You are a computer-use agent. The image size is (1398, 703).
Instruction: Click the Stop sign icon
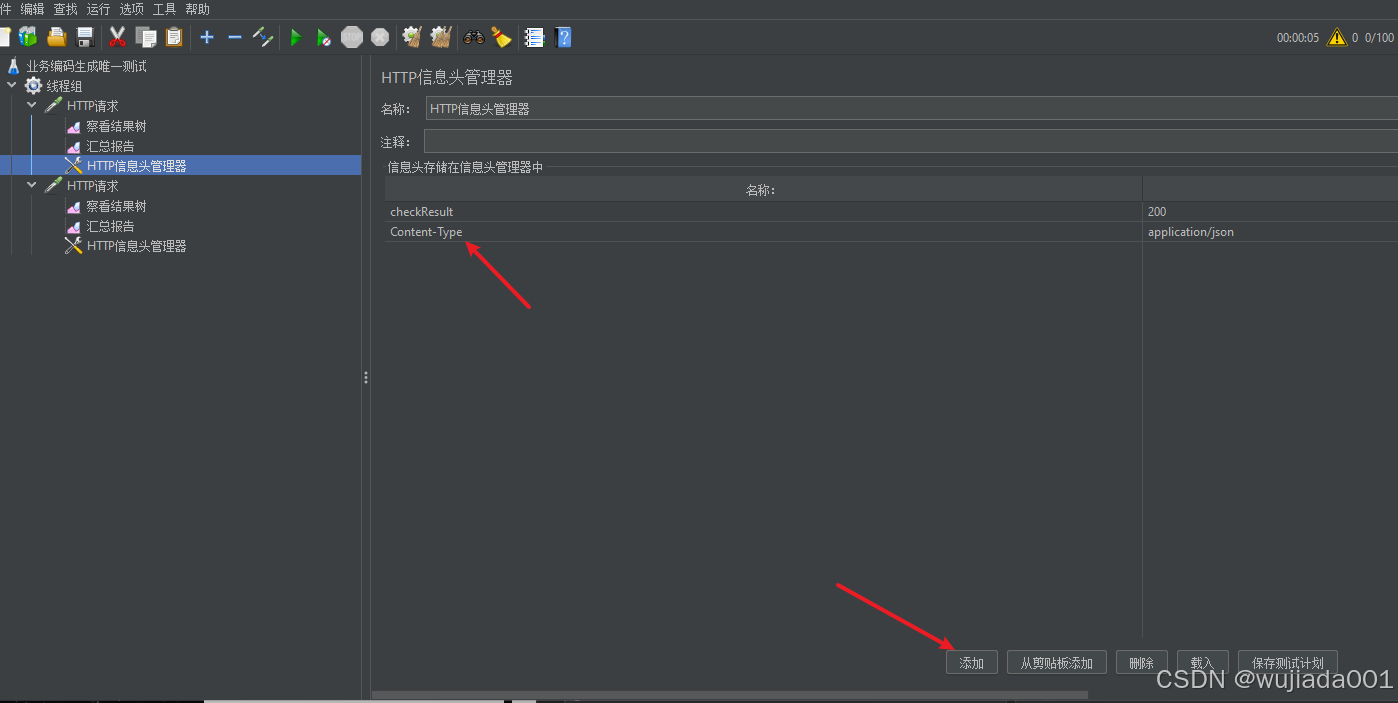(x=352, y=37)
